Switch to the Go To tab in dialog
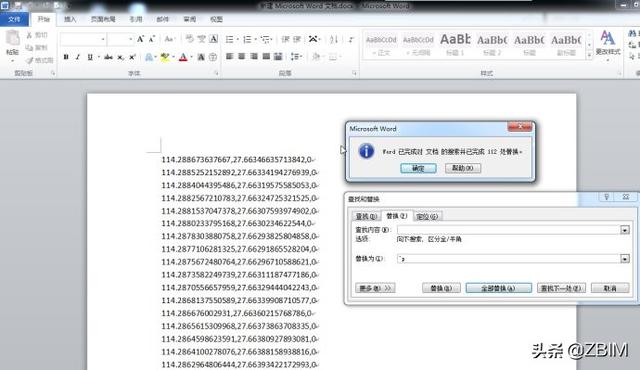 point(427,216)
